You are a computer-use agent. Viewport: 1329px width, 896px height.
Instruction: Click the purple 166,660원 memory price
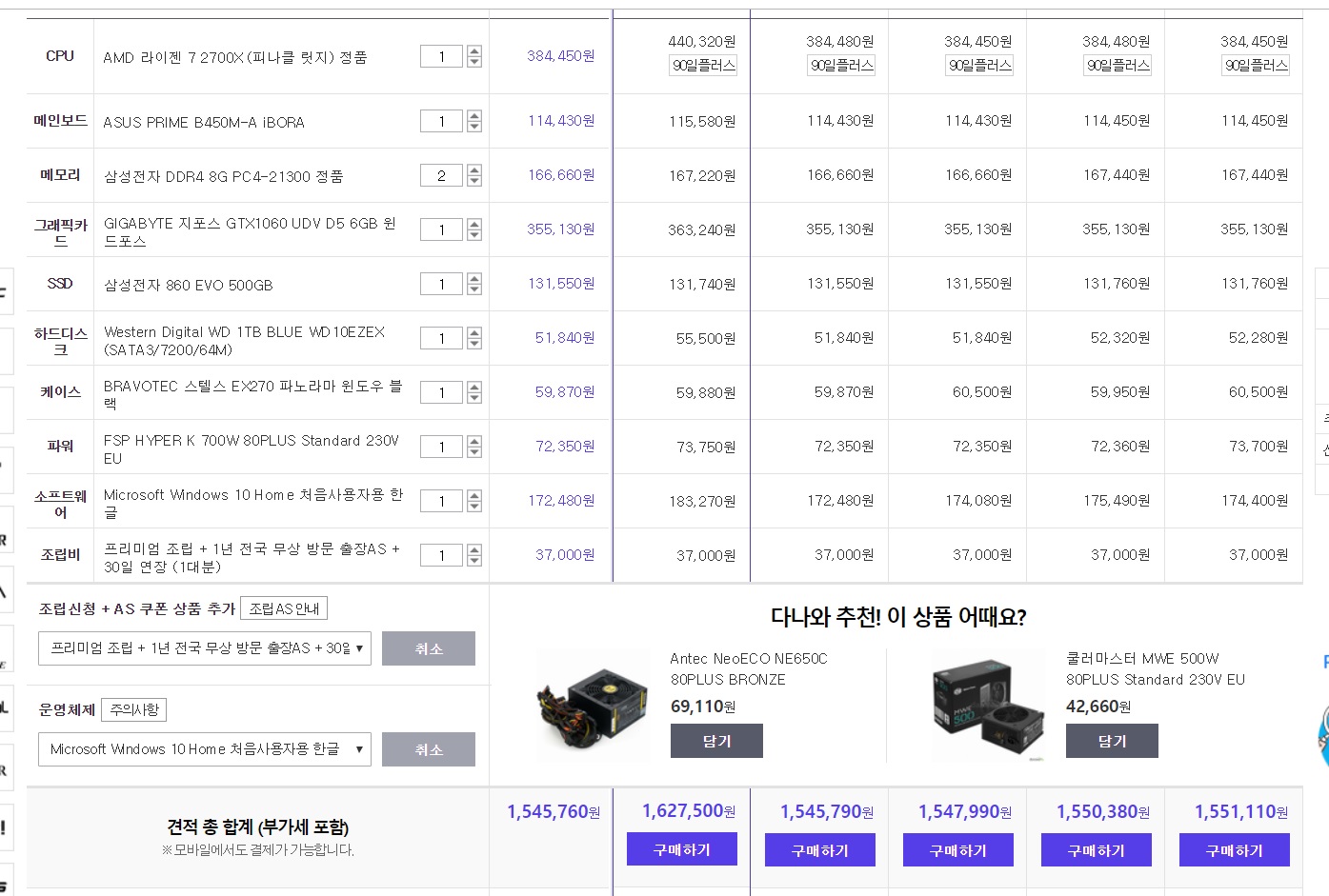pos(562,175)
